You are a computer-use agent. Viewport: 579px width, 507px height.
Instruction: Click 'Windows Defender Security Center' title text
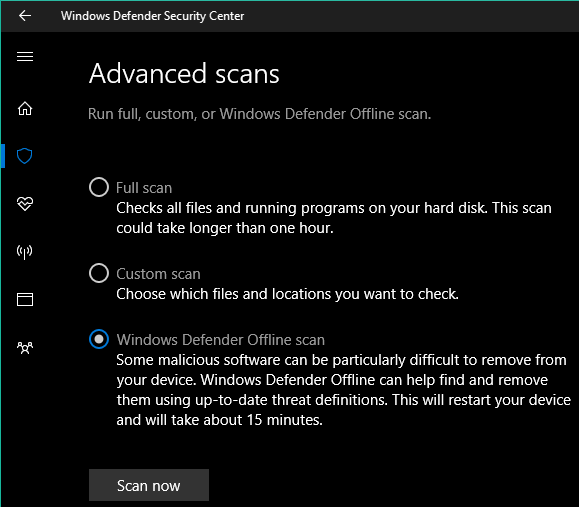click(x=153, y=16)
